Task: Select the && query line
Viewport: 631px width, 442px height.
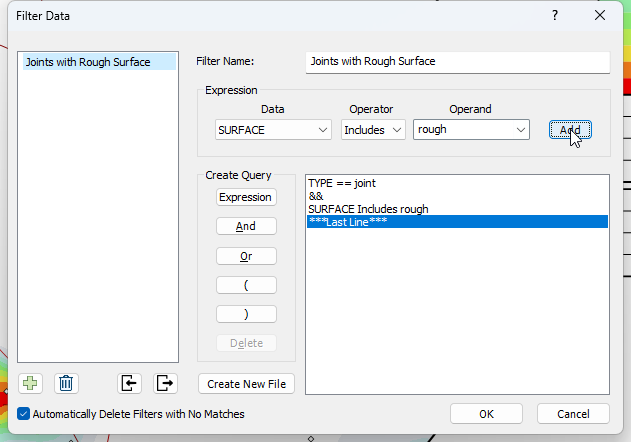Action: pos(457,196)
